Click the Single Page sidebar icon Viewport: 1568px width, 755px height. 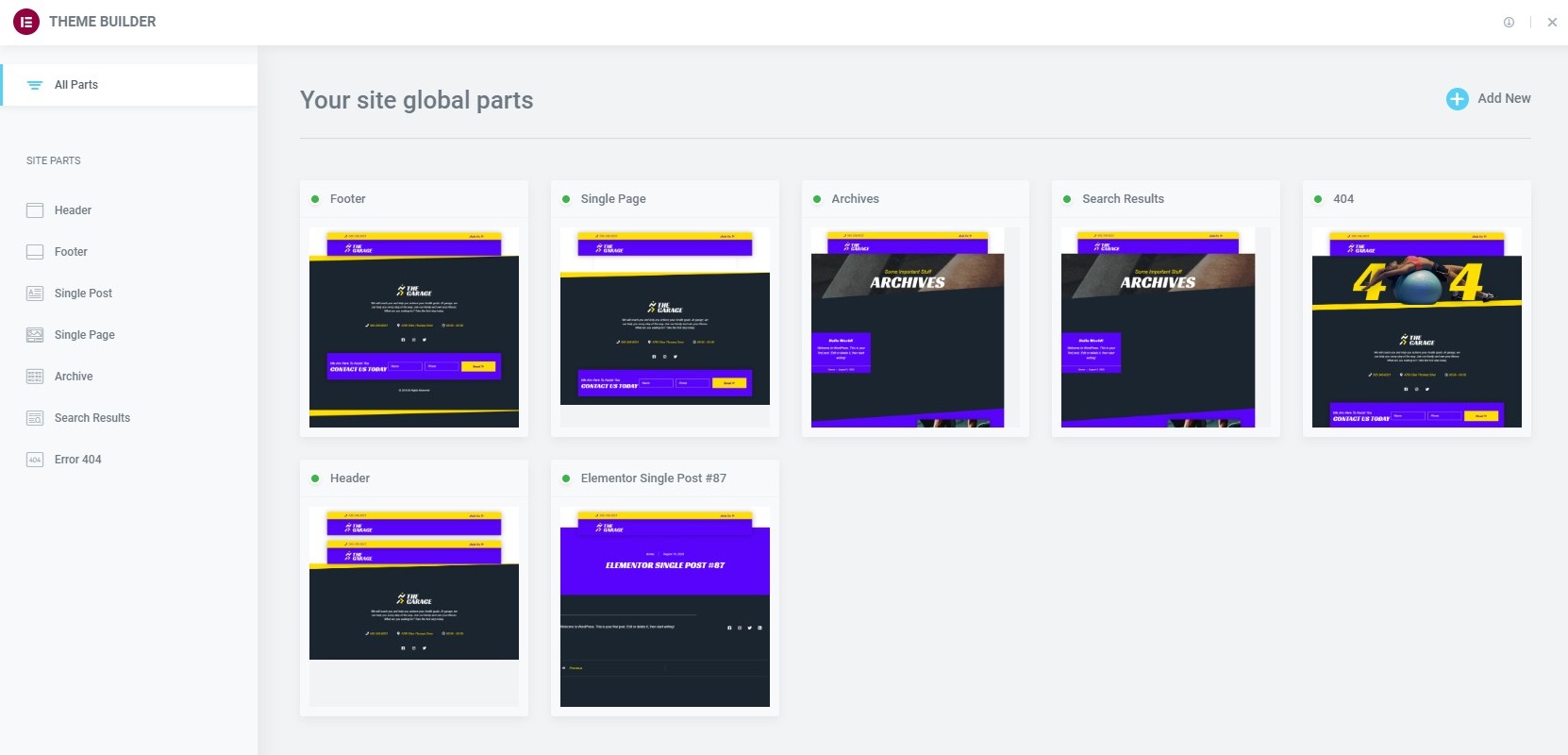(x=35, y=335)
